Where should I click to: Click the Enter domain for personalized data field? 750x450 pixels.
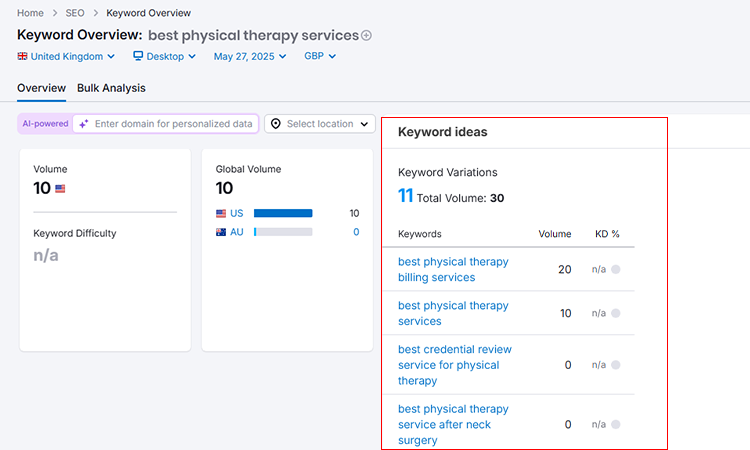(166, 124)
